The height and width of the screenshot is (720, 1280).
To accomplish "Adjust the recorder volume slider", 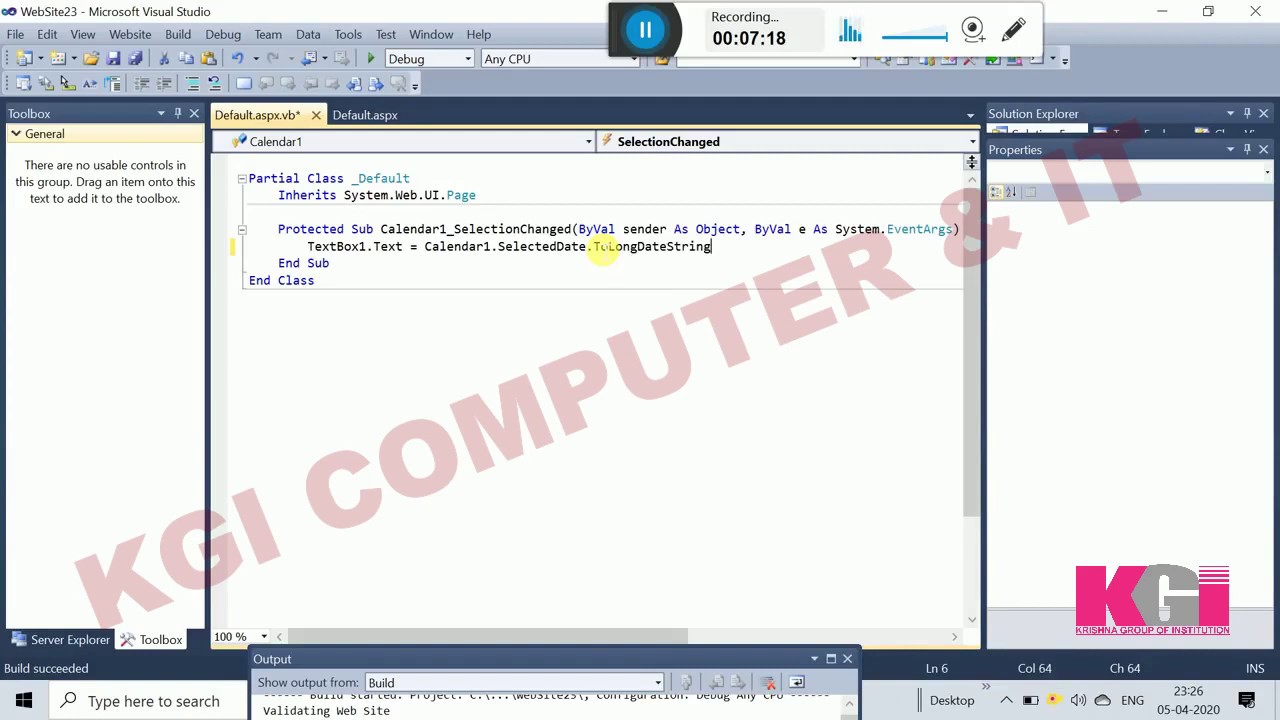I will click(x=915, y=38).
